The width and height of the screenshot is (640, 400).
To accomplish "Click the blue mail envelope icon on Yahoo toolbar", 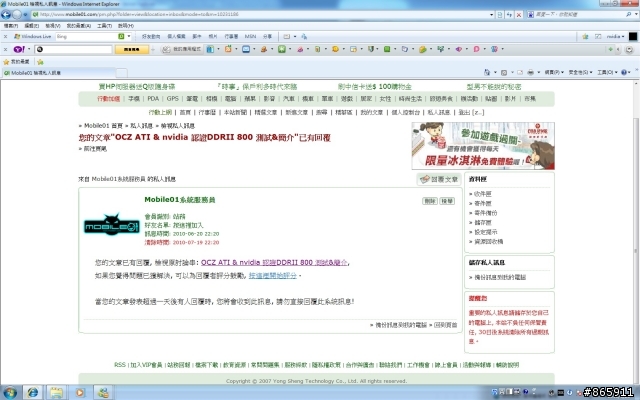I will coord(246,49).
